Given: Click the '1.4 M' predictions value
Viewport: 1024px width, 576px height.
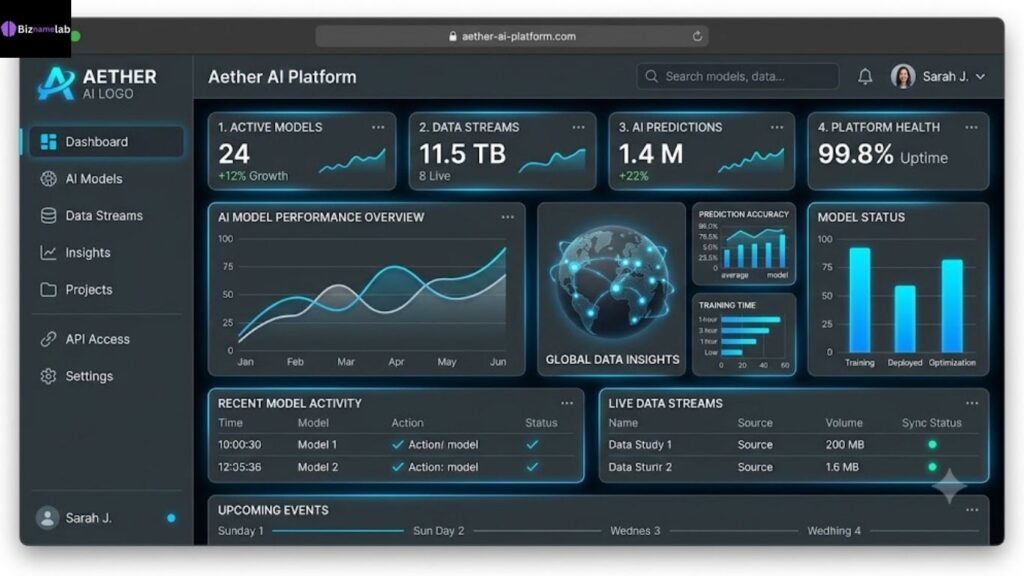Looking at the screenshot, I should tap(650, 154).
